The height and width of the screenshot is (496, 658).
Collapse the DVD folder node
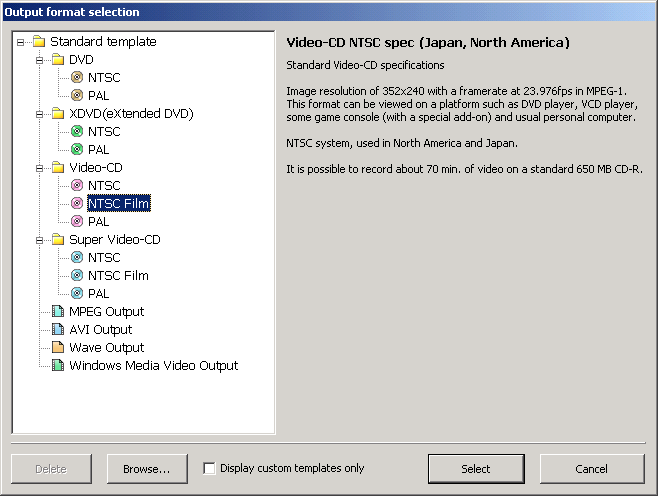coord(40,60)
